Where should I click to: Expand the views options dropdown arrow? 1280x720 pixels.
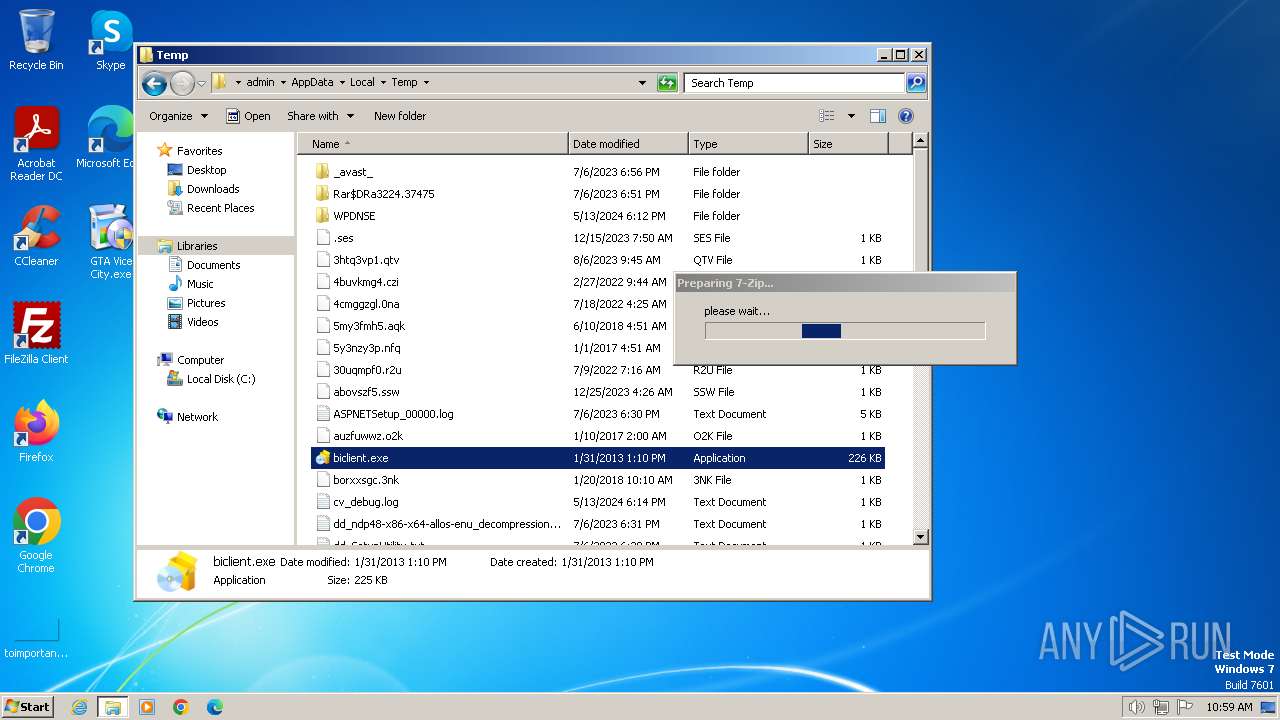point(851,116)
